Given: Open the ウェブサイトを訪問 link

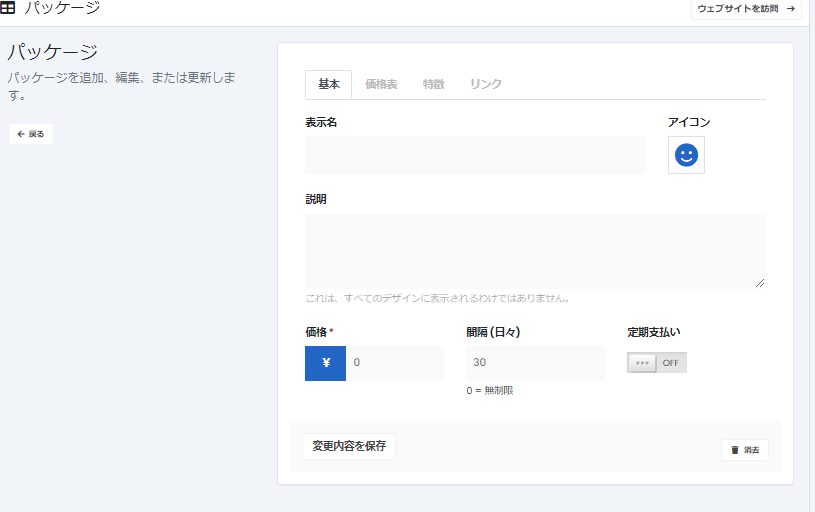Looking at the screenshot, I should pos(746,9).
